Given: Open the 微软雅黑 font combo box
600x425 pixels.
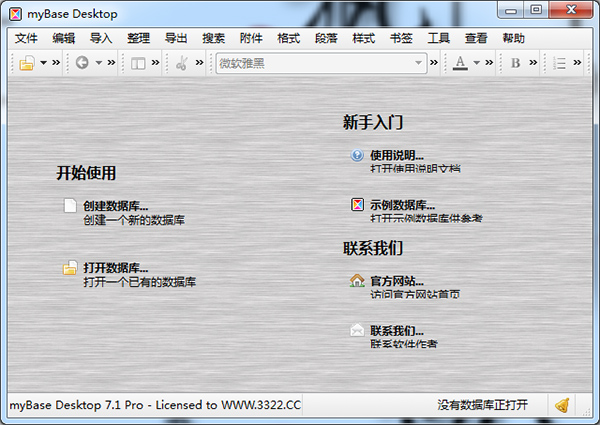Looking at the screenshot, I should pos(321,63).
